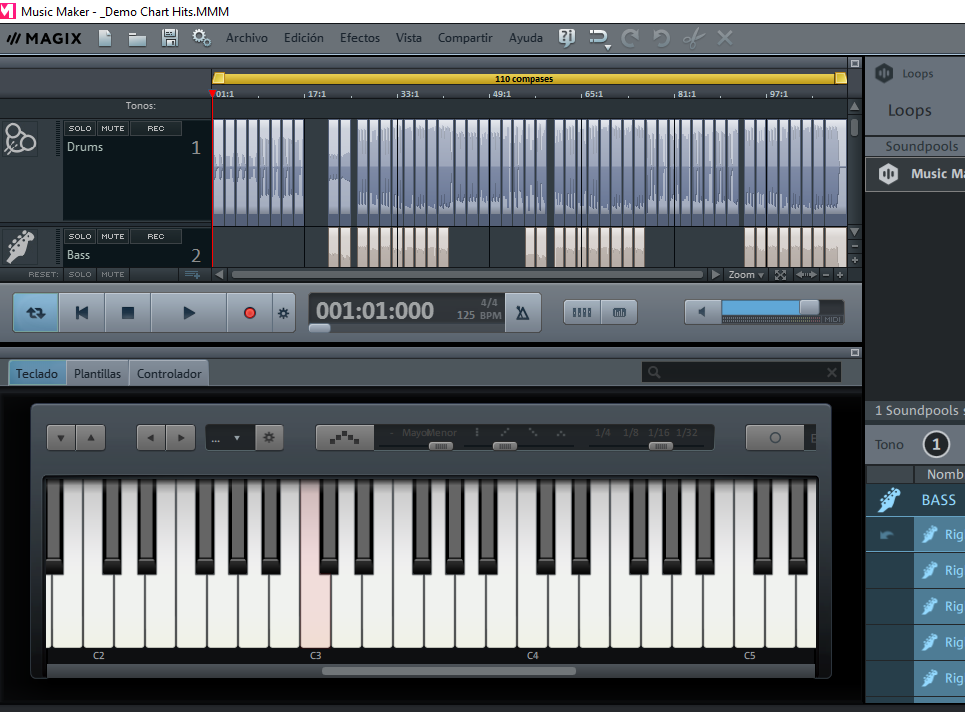This screenshot has height=712, width=965.
Task: Click the master volume slider handle
Action: pyautogui.click(x=809, y=307)
